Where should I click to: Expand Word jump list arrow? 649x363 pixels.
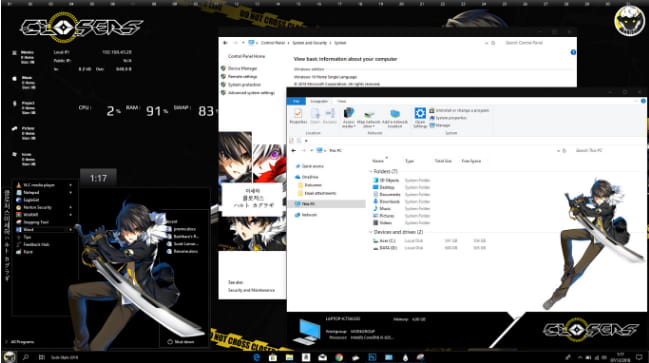(x=70, y=230)
